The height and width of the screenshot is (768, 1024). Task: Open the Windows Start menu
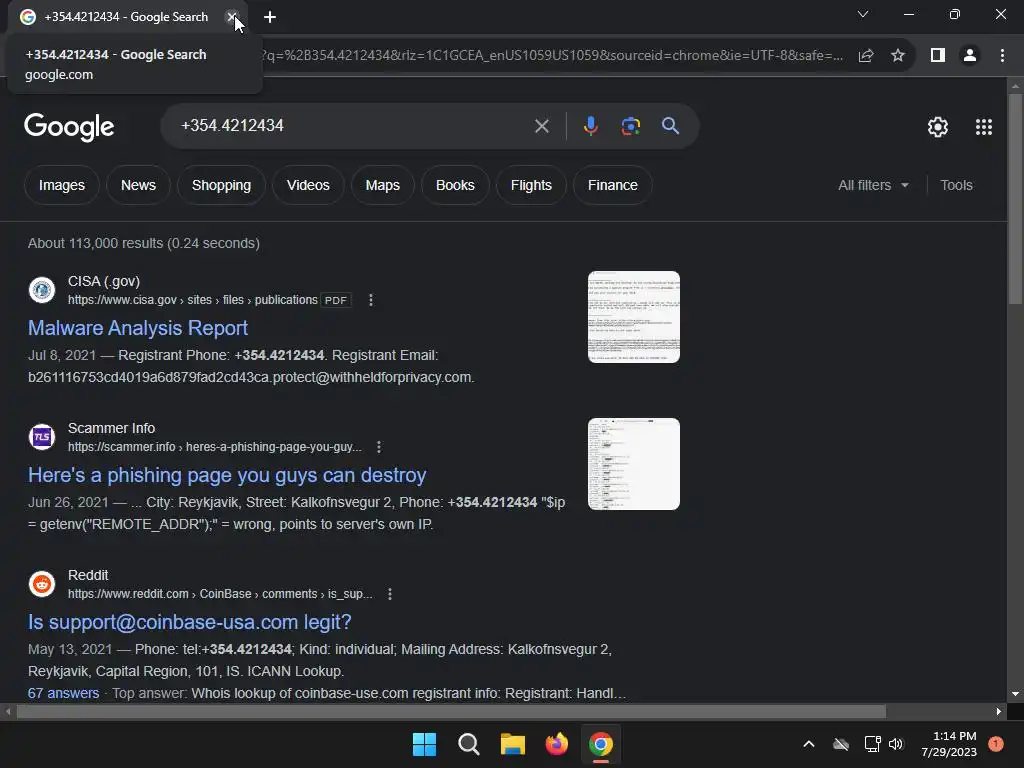point(424,744)
